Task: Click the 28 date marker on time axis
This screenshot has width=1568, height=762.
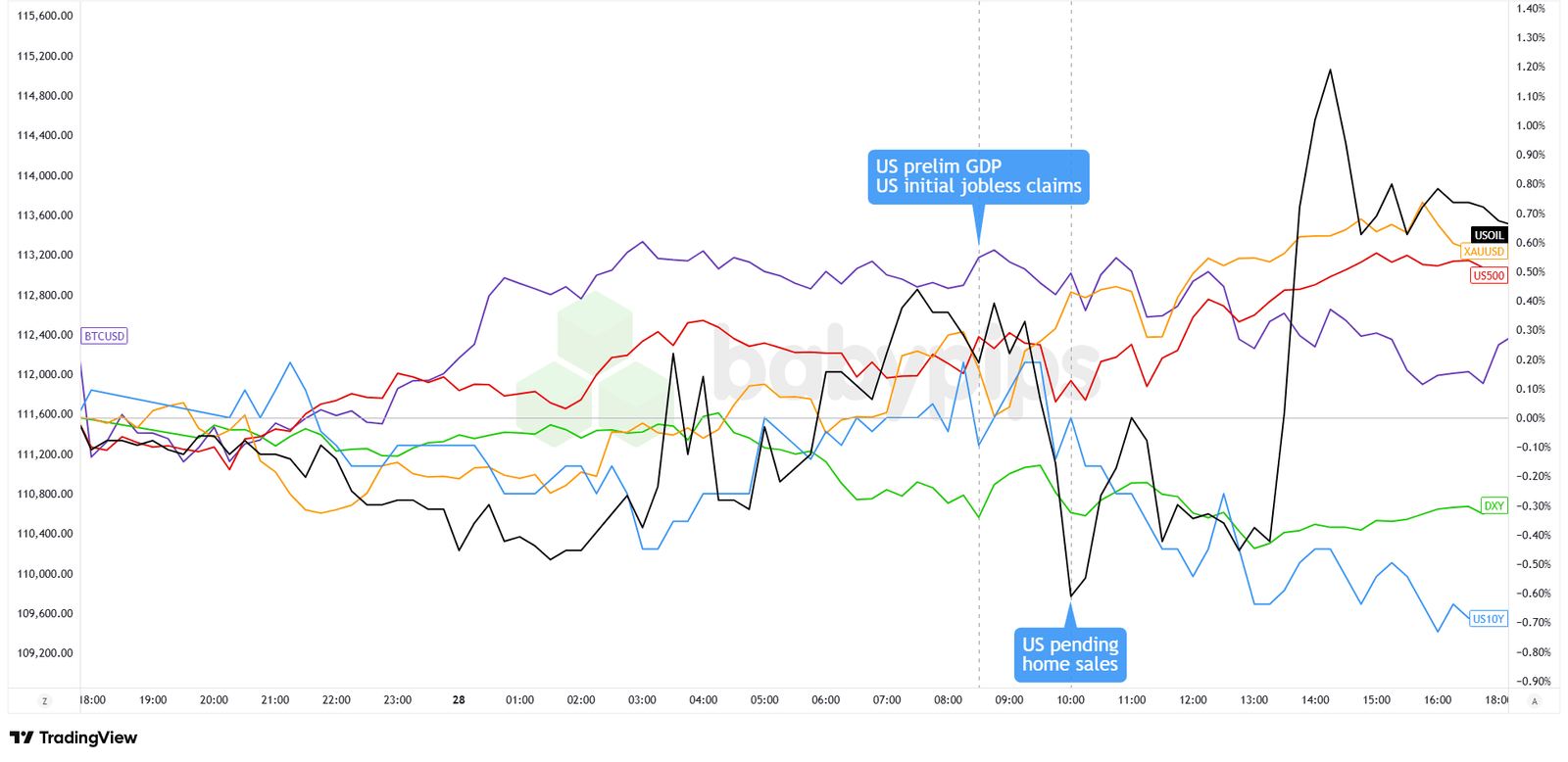Action: pyautogui.click(x=459, y=700)
